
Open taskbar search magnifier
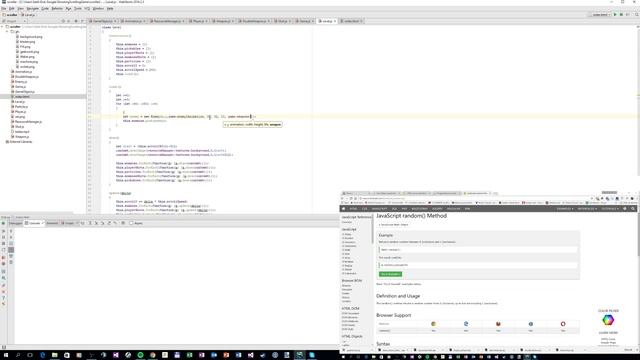point(18,355)
